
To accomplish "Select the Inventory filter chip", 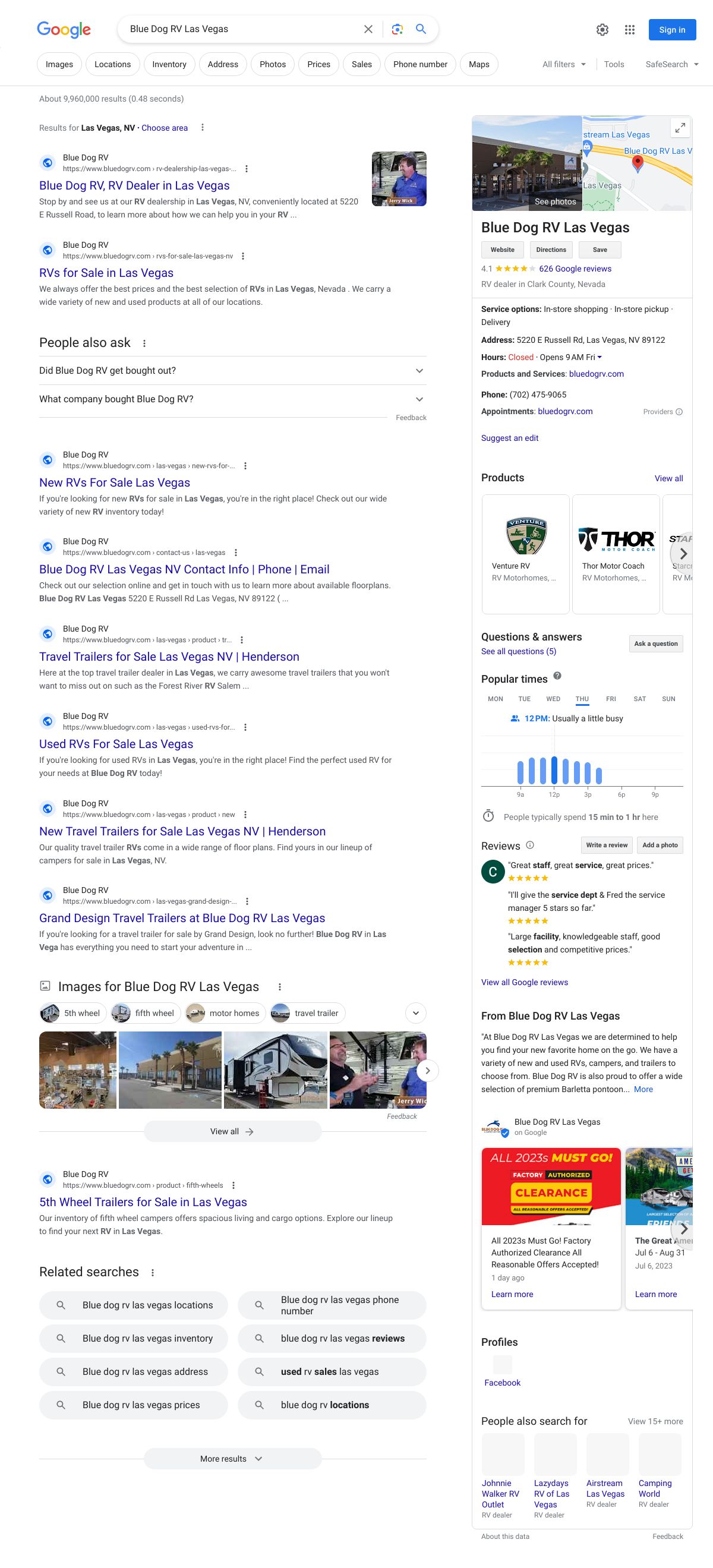I will pyautogui.click(x=169, y=65).
